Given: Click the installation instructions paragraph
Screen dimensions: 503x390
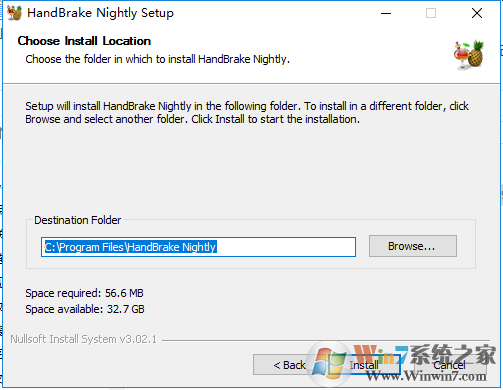Looking at the screenshot, I should click(x=247, y=113).
